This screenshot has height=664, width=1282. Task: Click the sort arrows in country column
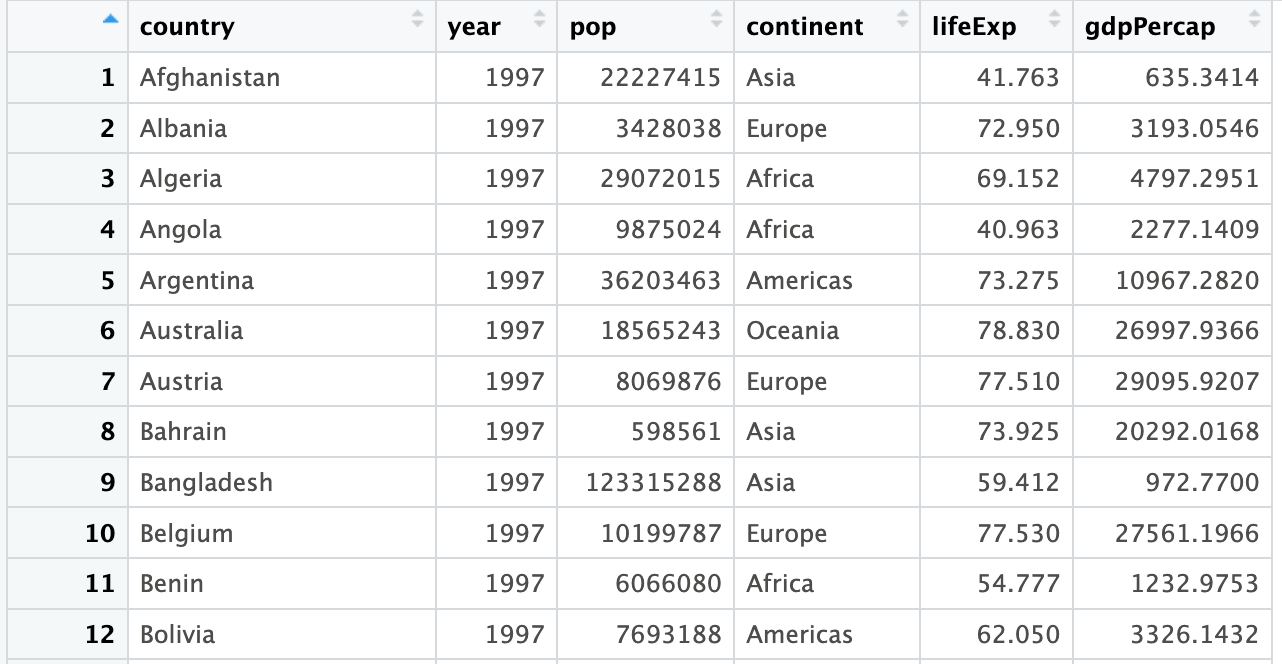[417, 19]
